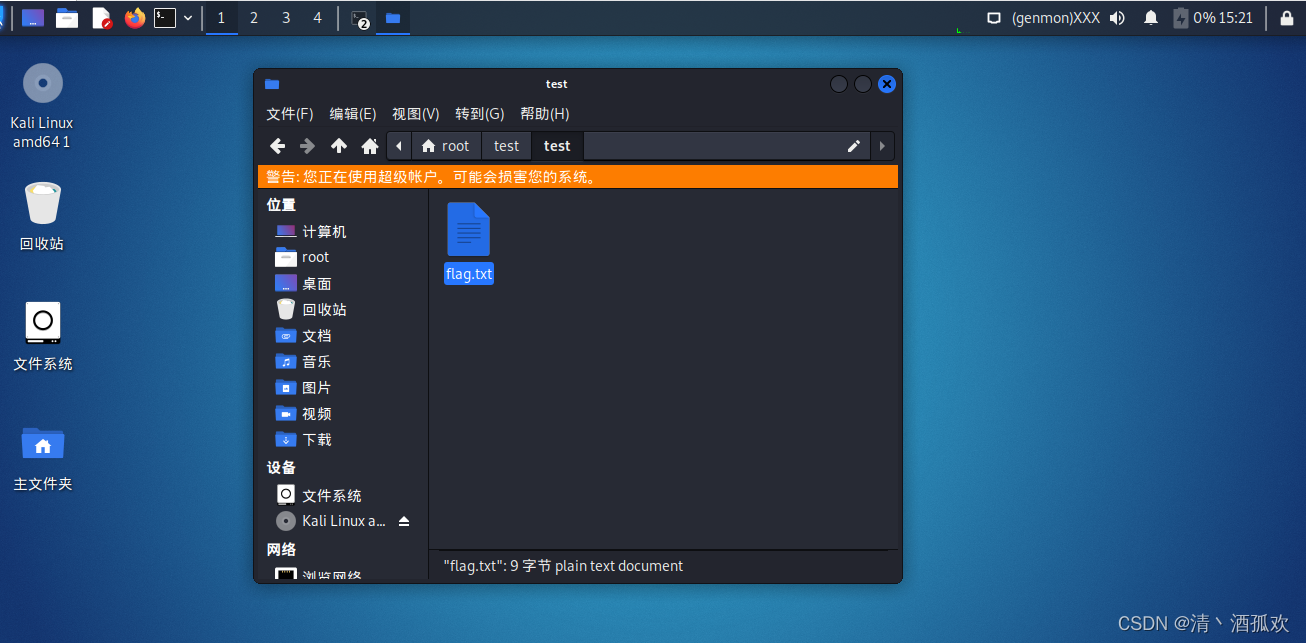
Task: Click (genmon)XXX panel monitor text
Action: click(x=1056, y=18)
